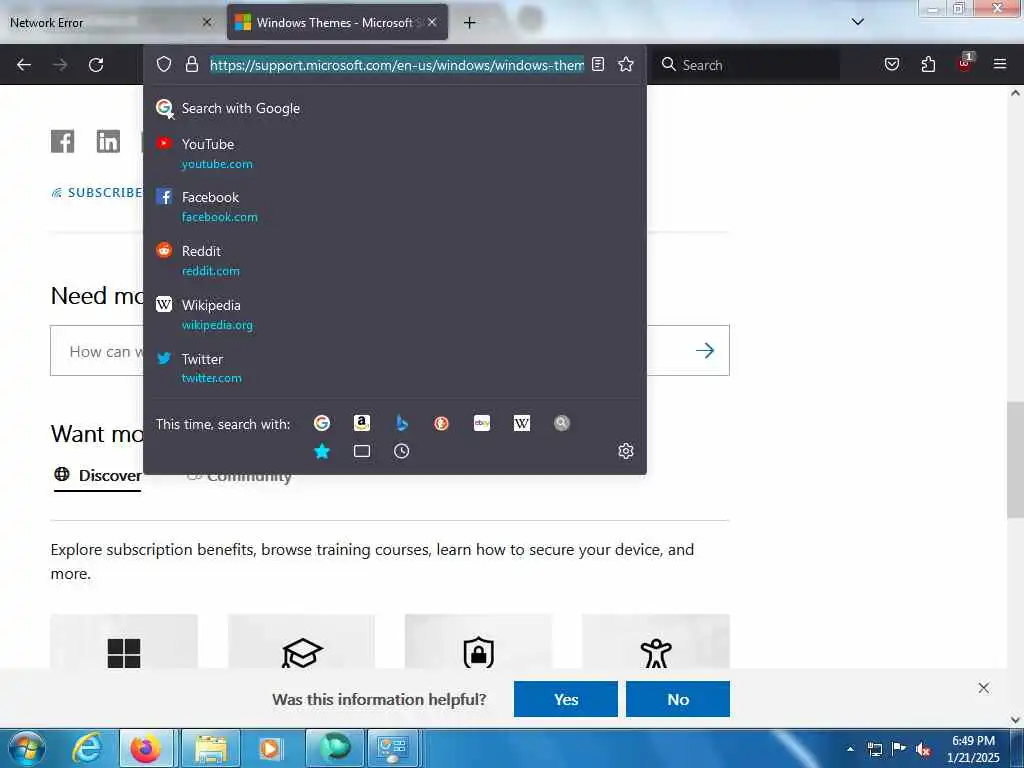Open Firefox application hamburger menu

1000,64
